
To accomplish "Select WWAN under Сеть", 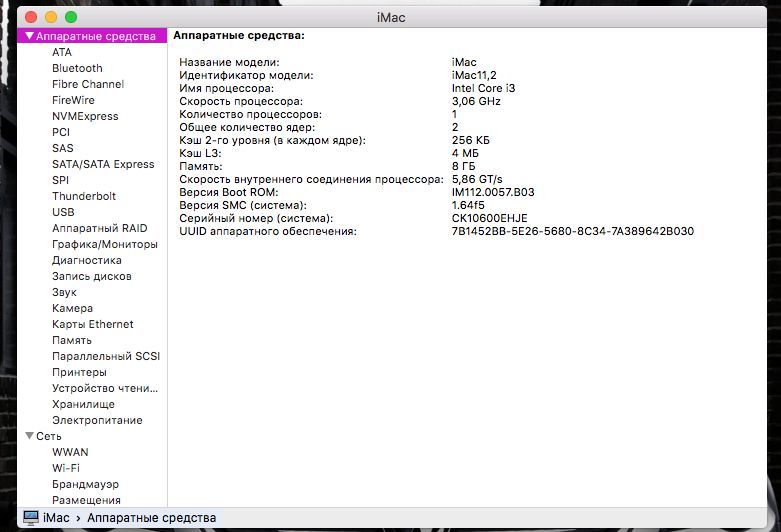I will tap(70, 452).
